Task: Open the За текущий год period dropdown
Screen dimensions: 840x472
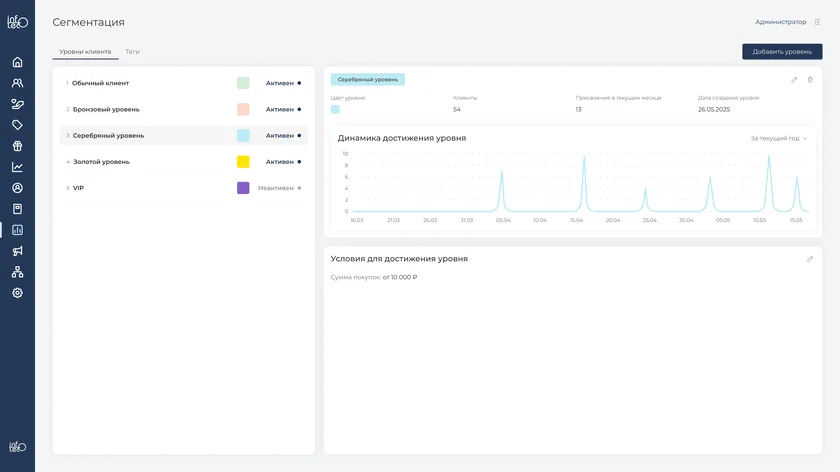Action: click(x=778, y=138)
